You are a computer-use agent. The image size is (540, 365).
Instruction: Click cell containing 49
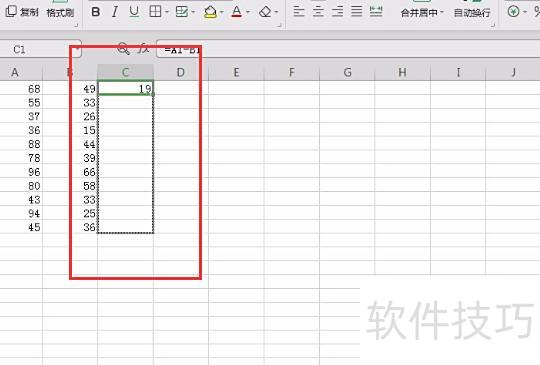70,88
